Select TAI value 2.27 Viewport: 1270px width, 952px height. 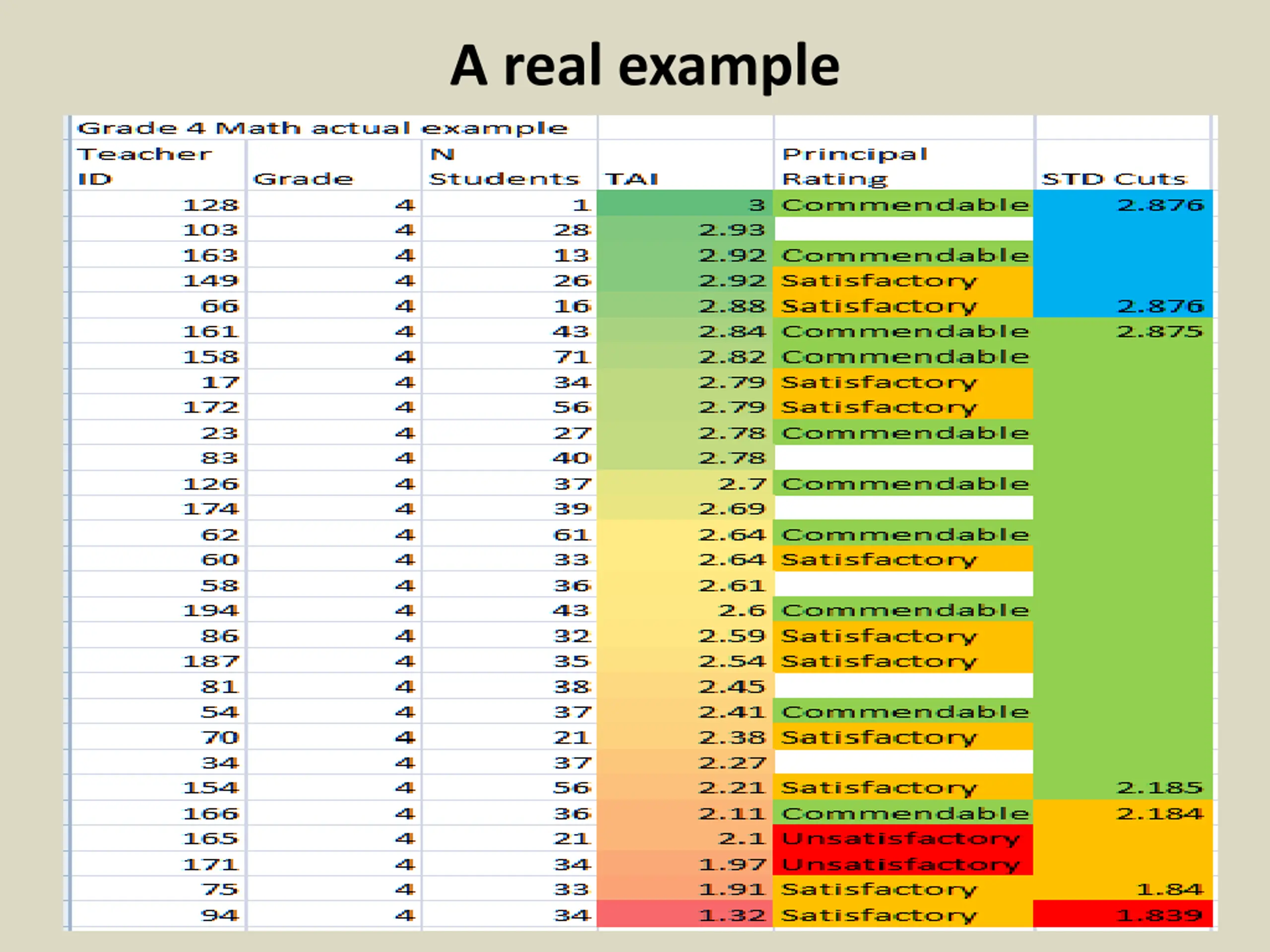point(685,762)
